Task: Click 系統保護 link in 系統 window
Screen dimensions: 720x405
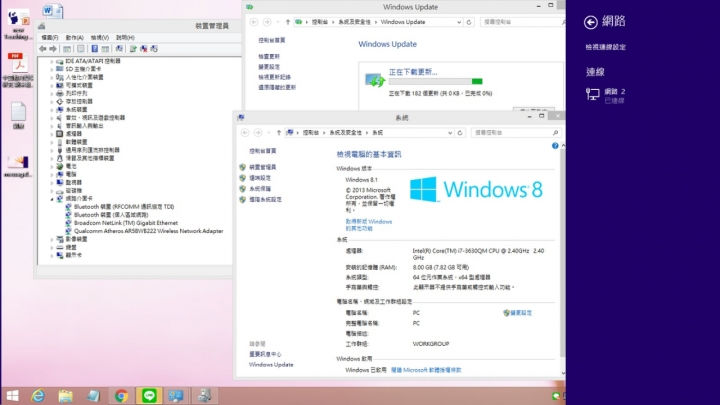Action: 260,189
